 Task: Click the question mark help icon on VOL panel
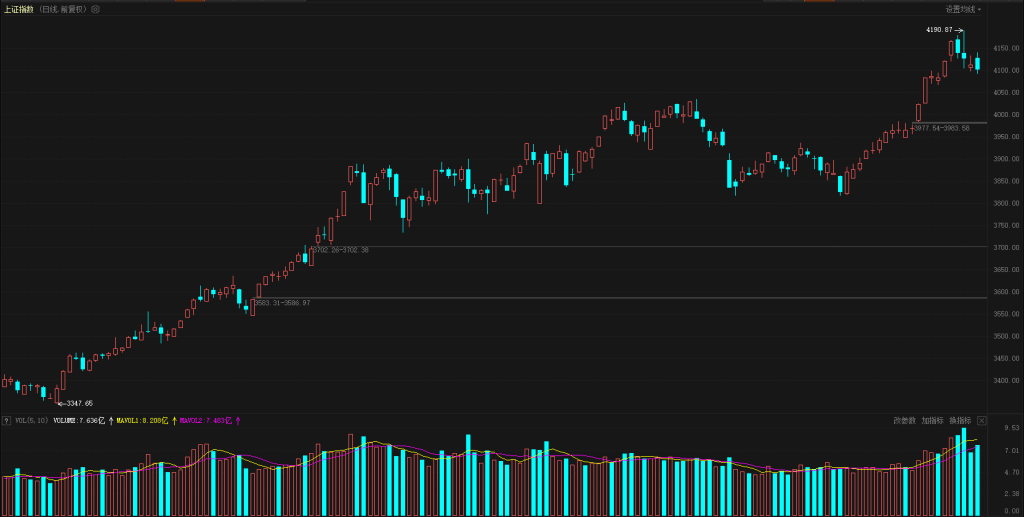[6, 421]
